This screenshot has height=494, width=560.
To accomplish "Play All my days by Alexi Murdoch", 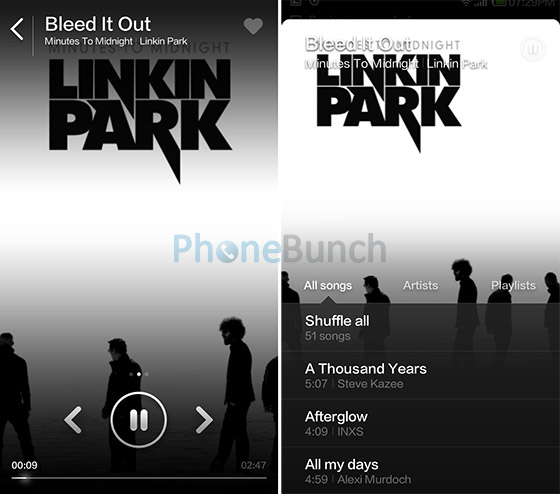I will [421, 471].
